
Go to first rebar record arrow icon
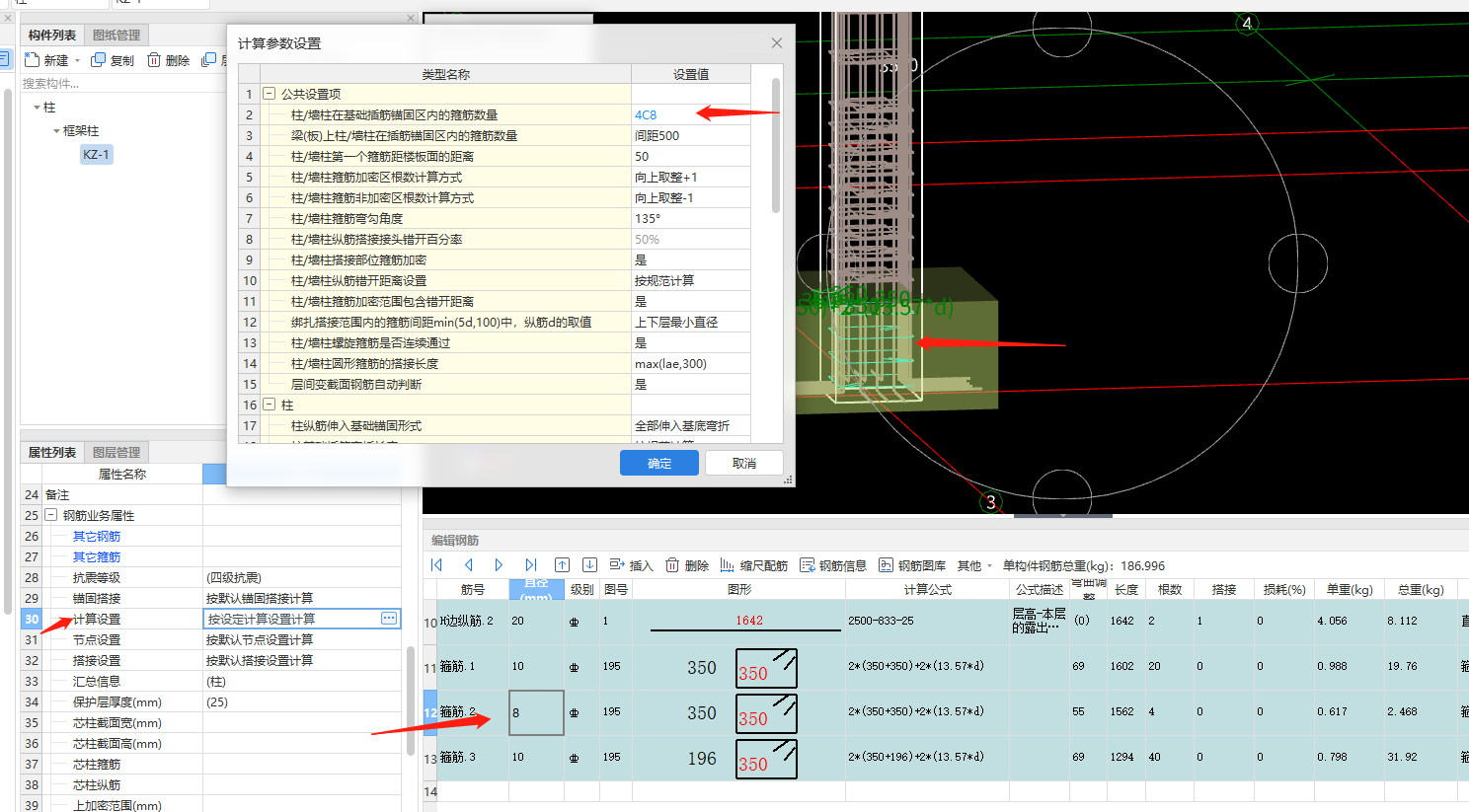[x=436, y=565]
